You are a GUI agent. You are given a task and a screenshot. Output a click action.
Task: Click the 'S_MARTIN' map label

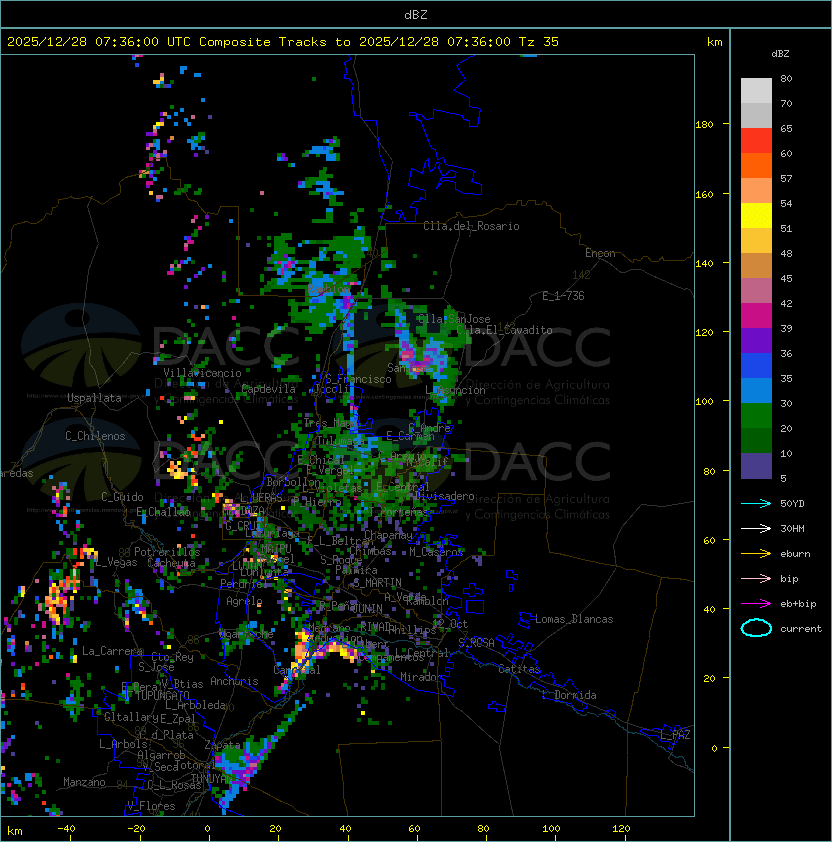pyautogui.click(x=378, y=582)
